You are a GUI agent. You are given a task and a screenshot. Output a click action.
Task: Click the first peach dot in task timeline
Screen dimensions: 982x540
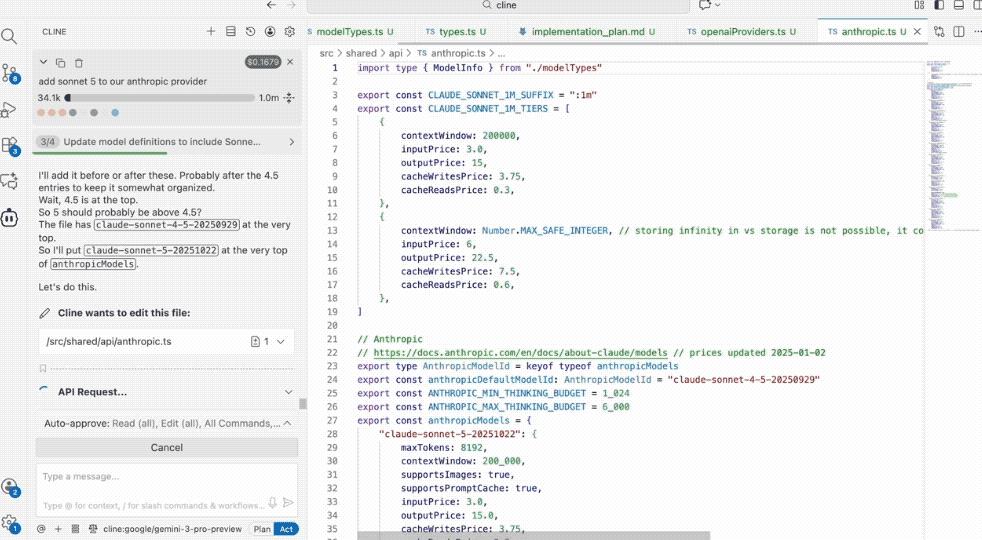41,113
